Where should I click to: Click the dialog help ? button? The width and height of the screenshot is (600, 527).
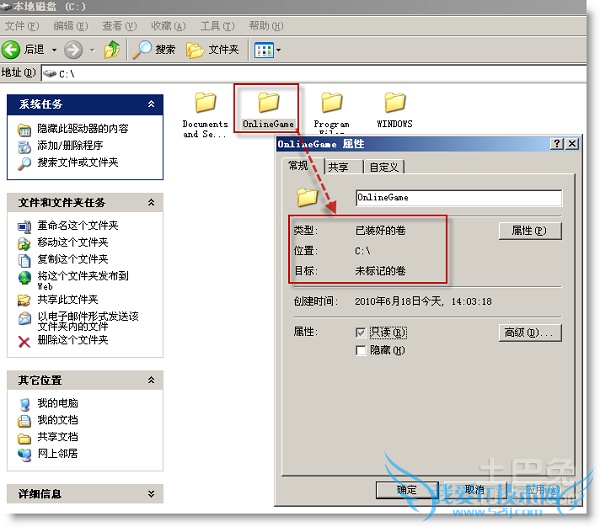pos(557,144)
